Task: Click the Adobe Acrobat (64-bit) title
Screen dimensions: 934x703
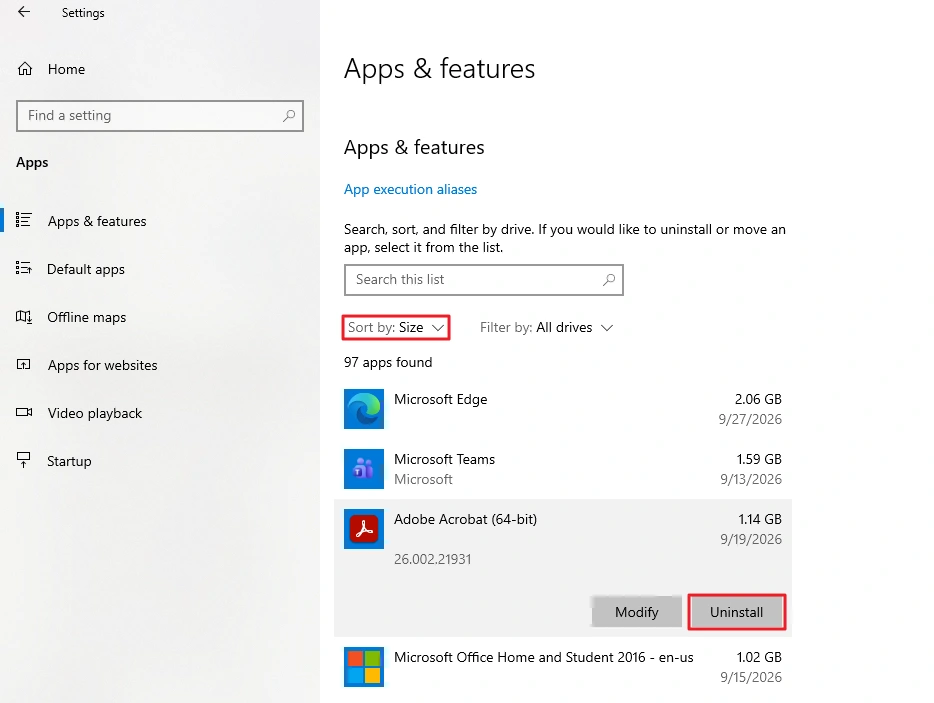Action: point(465,519)
